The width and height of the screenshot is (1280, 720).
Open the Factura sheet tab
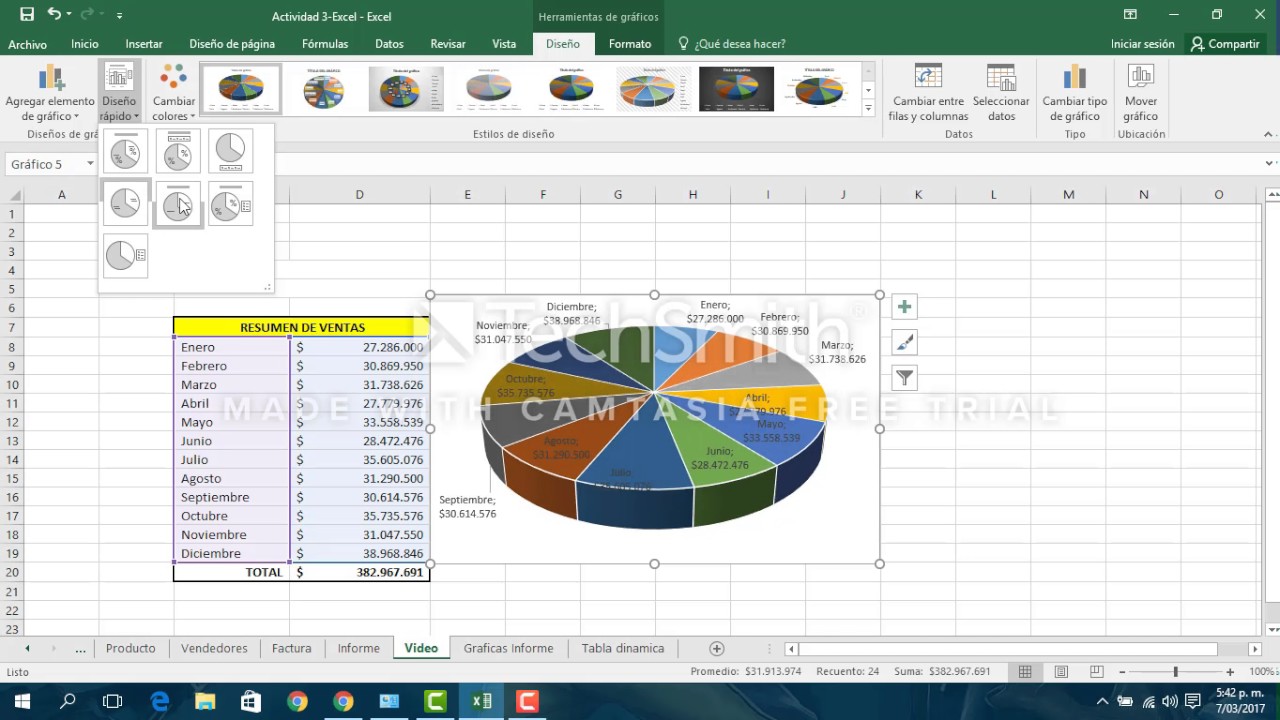pyautogui.click(x=292, y=648)
